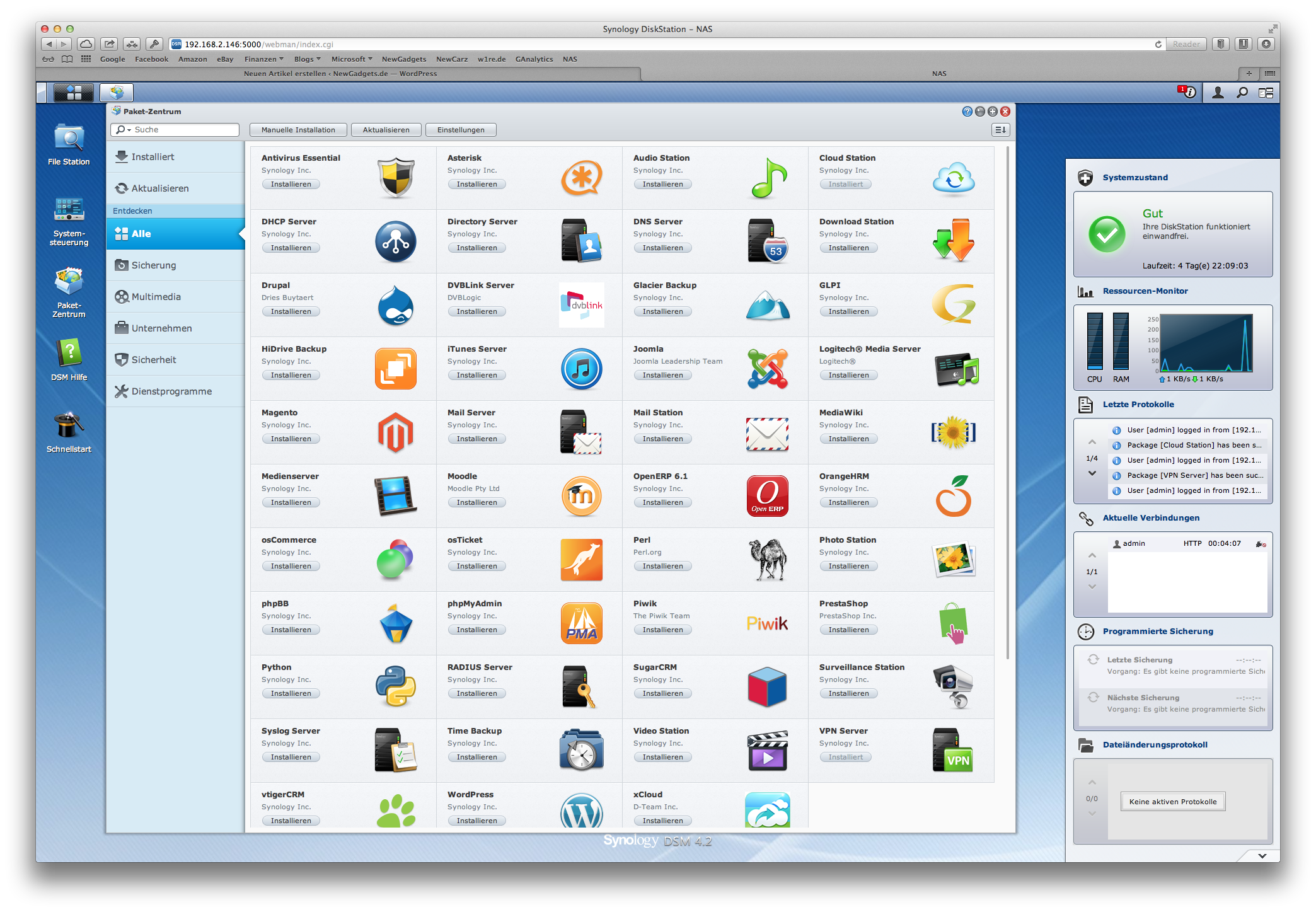The height and width of the screenshot is (912, 1316).
Task: Toggle widgets panel icon in DSM taskbar
Action: (x=1266, y=93)
